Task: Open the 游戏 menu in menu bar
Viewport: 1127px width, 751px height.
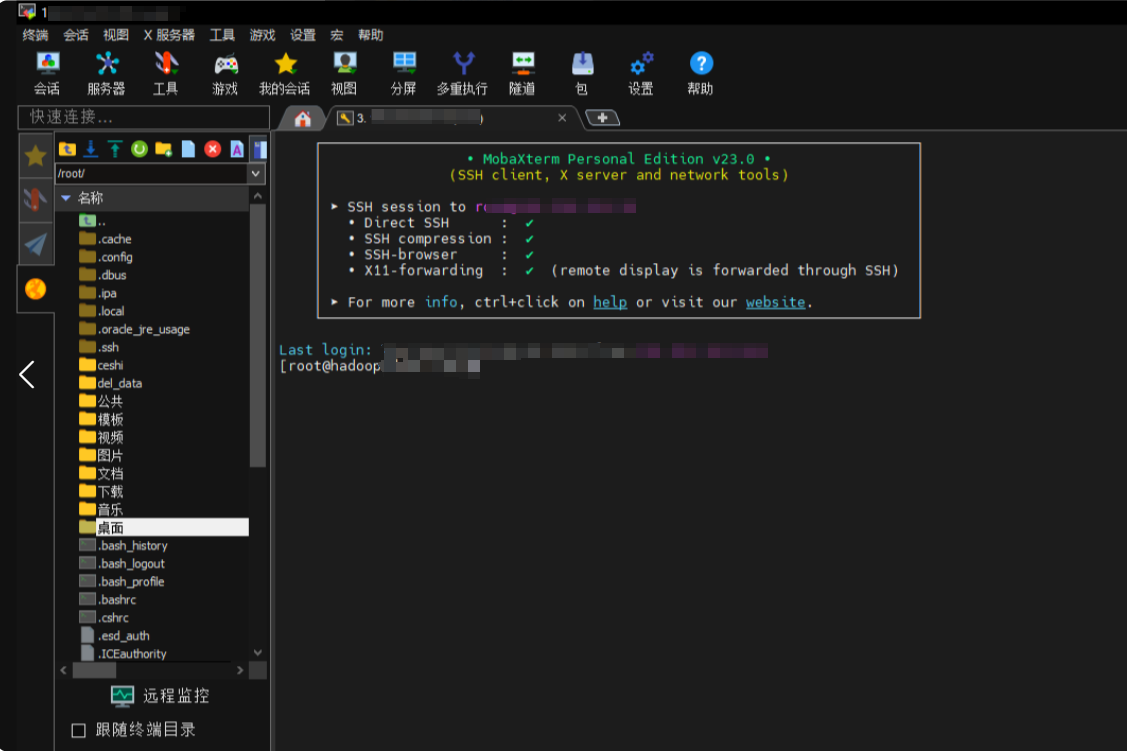Action: click(262, 34)
